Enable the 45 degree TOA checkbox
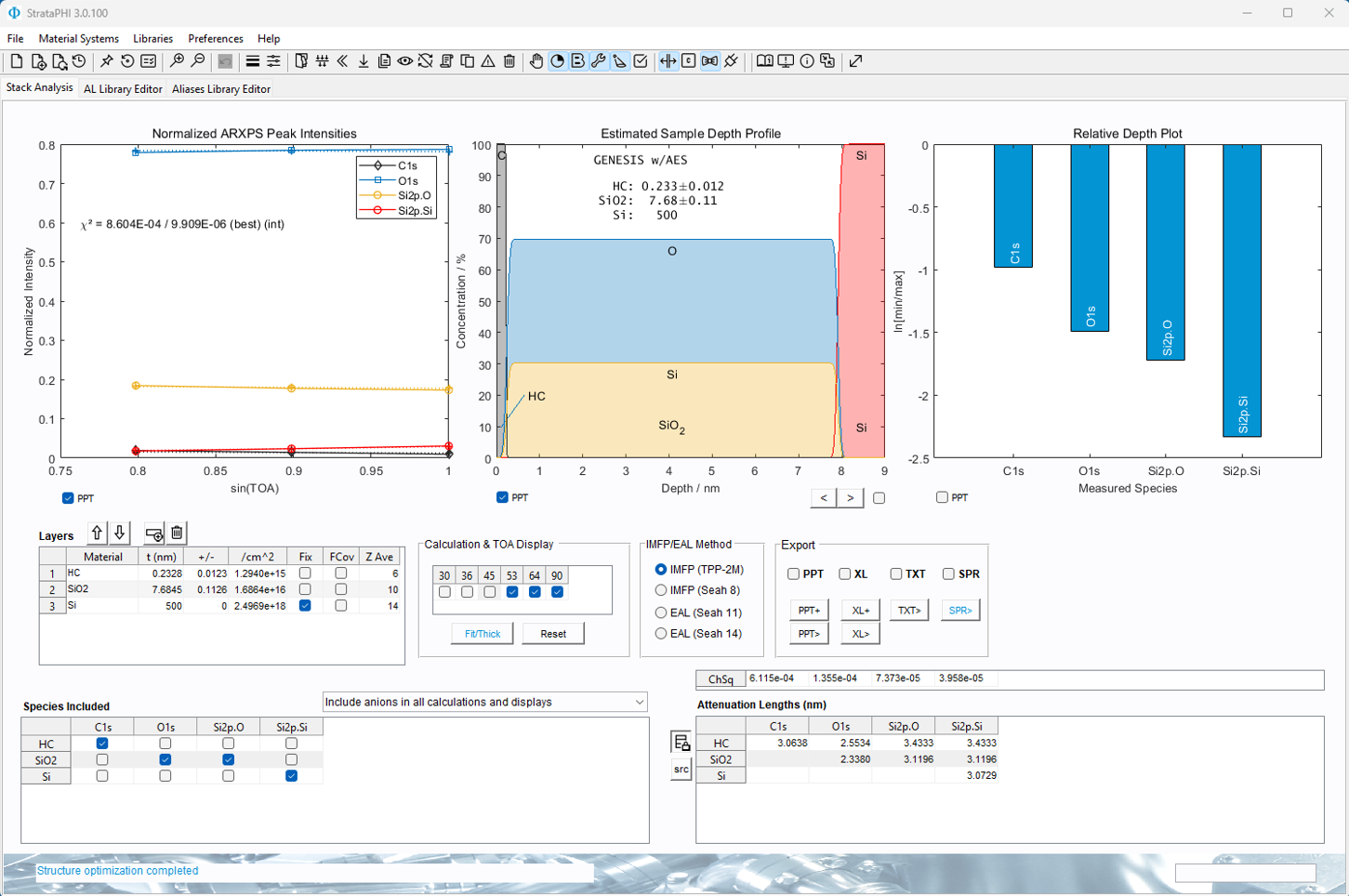 [489, 592]
